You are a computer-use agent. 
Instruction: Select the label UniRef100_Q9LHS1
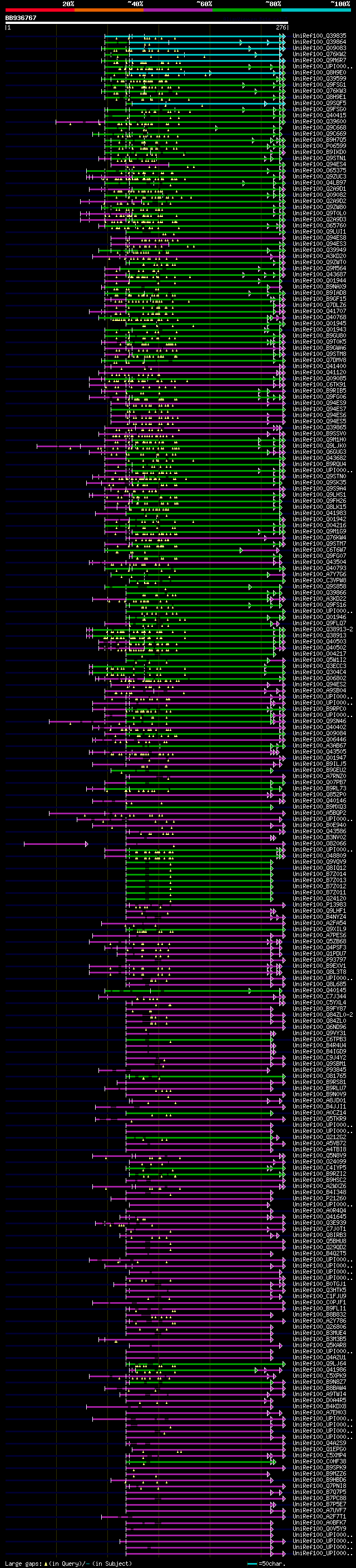[319, 495]
